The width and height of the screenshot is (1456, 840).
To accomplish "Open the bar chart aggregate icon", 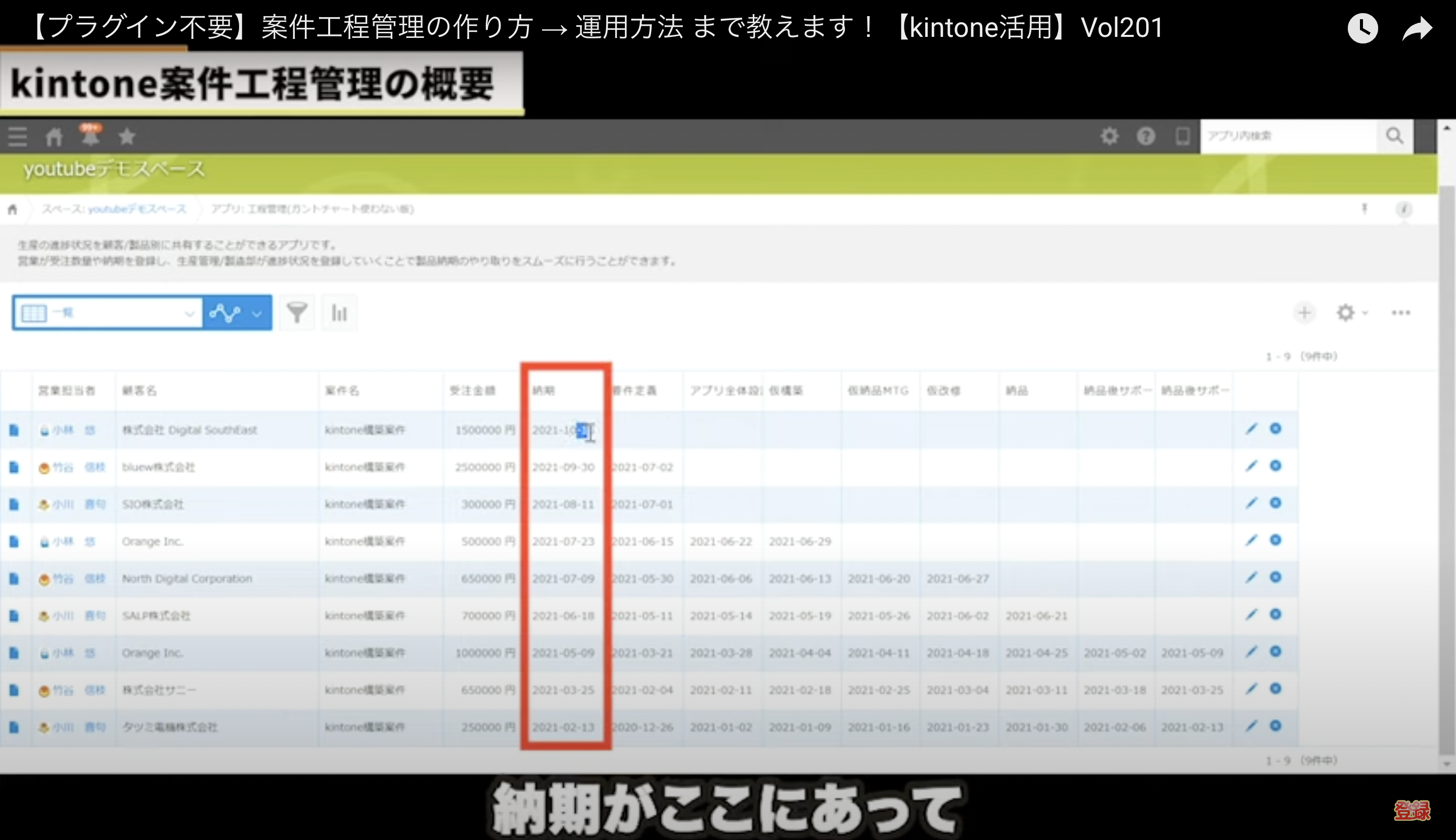I will pyautogui.click(x=339, y=313).
